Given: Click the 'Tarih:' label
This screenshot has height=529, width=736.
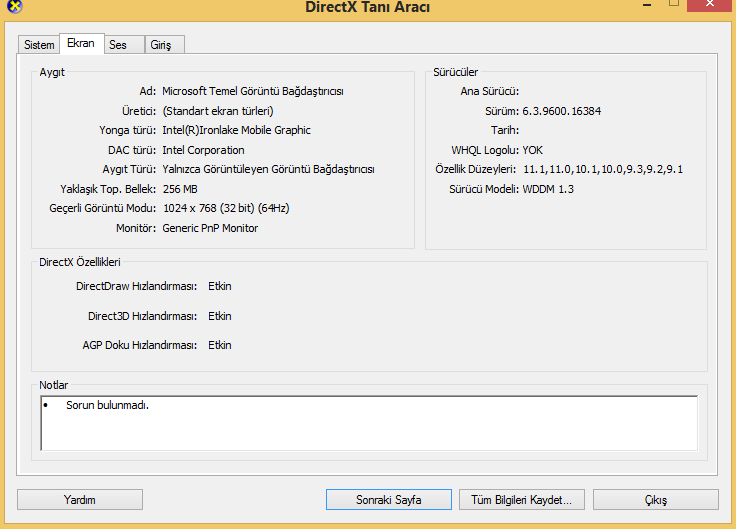Looking at the screenshot, I should (x=505, y=130).
